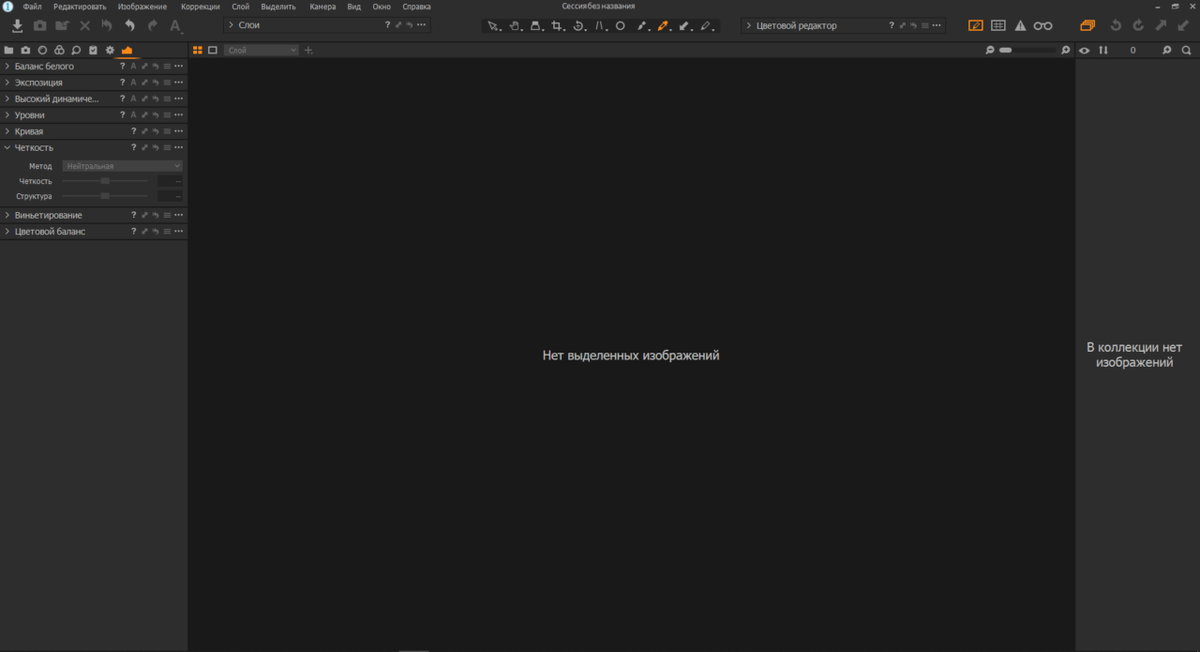1200x652 pixels.
Task: Open the Камера menu
Action: (323, 6)
